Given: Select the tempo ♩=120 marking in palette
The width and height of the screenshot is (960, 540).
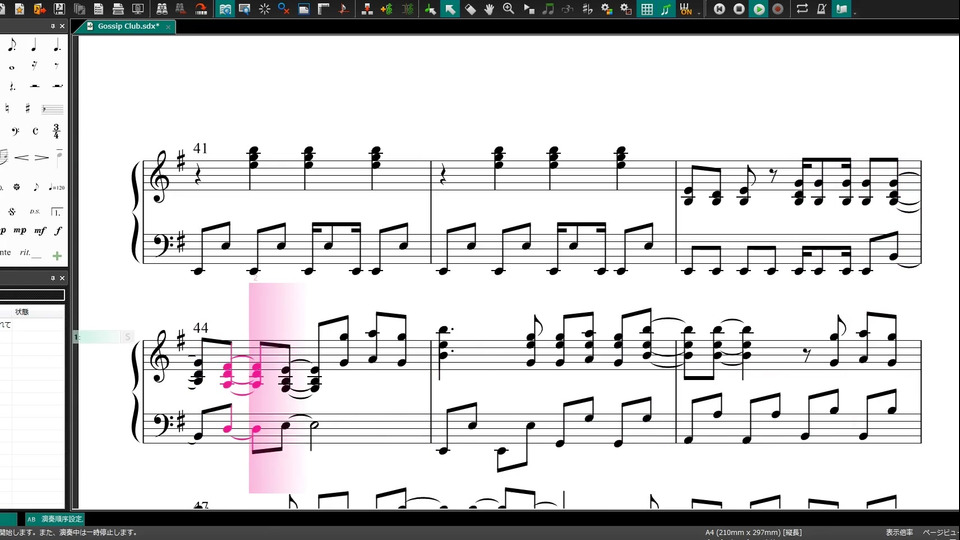Looking at the screenshot, I should click(x=56, y=187).
